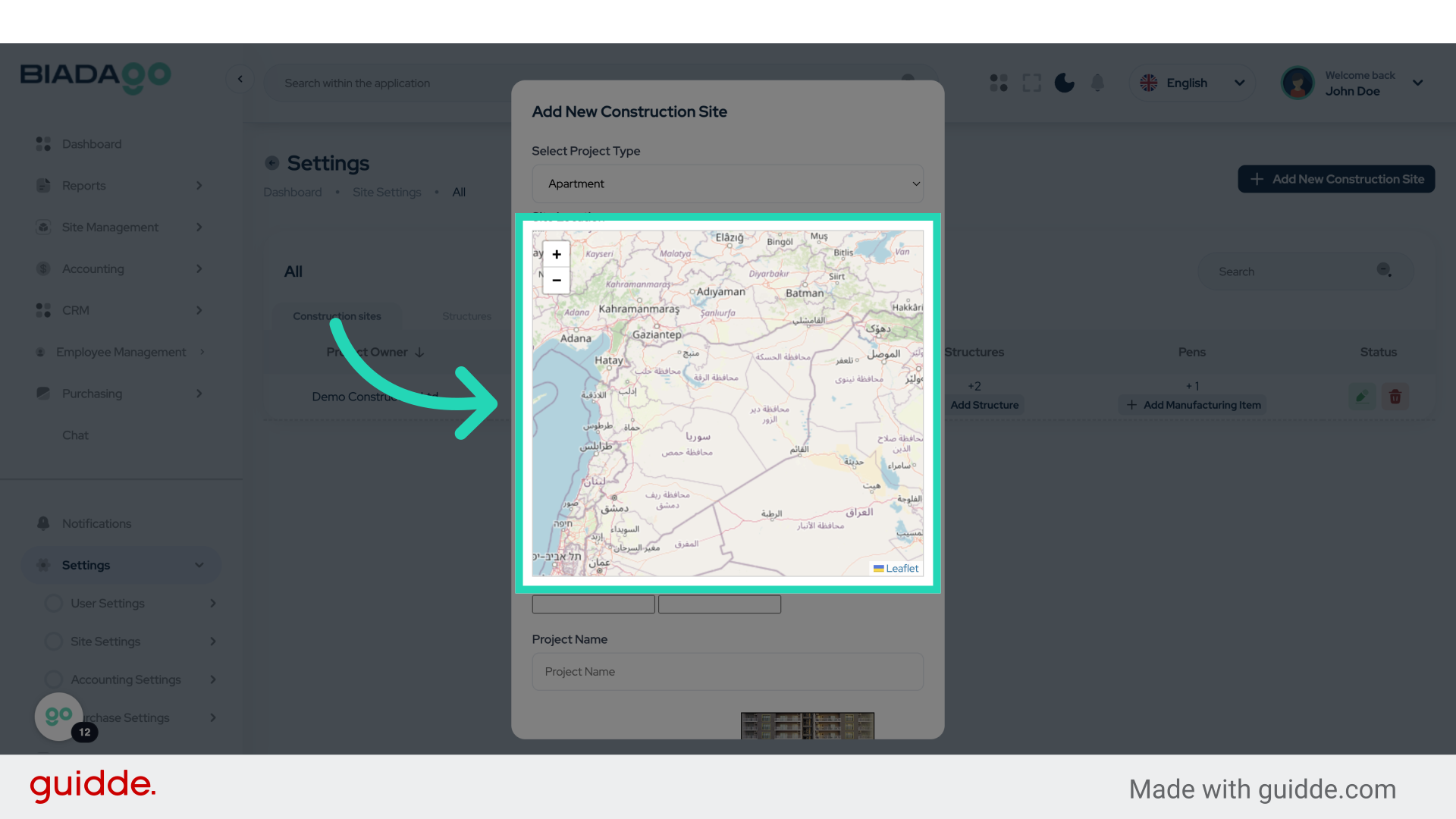1456x819 pixels.
Task: Expand the Settings menu in the sidebar
Action: pos(121,565)
